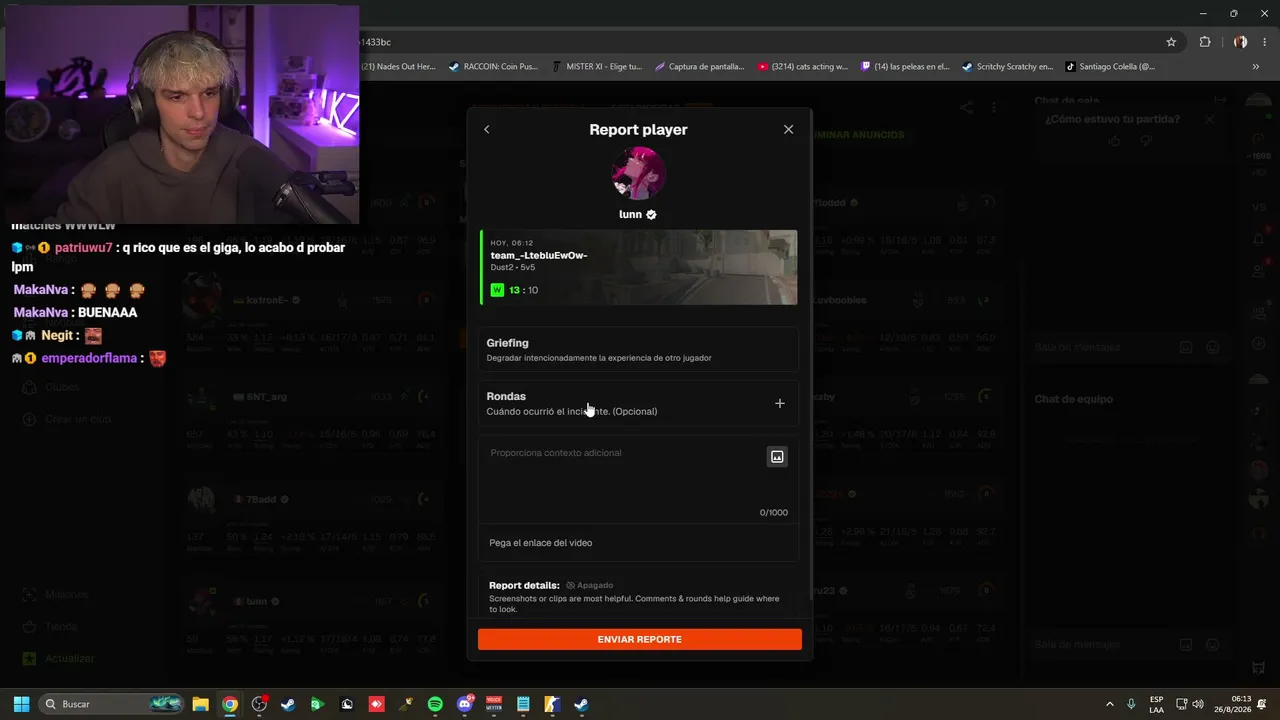This screenshot has height=720, width=1280.
Task: Click the microphone tray icon
Action: click(1131, 704)
